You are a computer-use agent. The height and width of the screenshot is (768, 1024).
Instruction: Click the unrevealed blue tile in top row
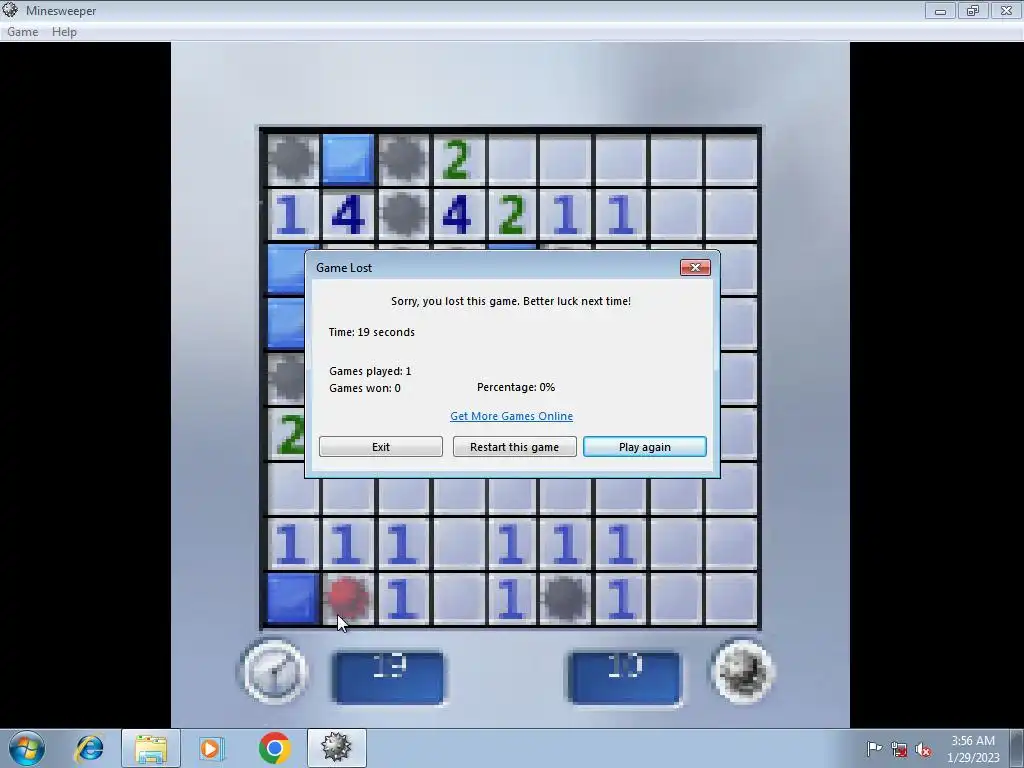coord(348,158)
